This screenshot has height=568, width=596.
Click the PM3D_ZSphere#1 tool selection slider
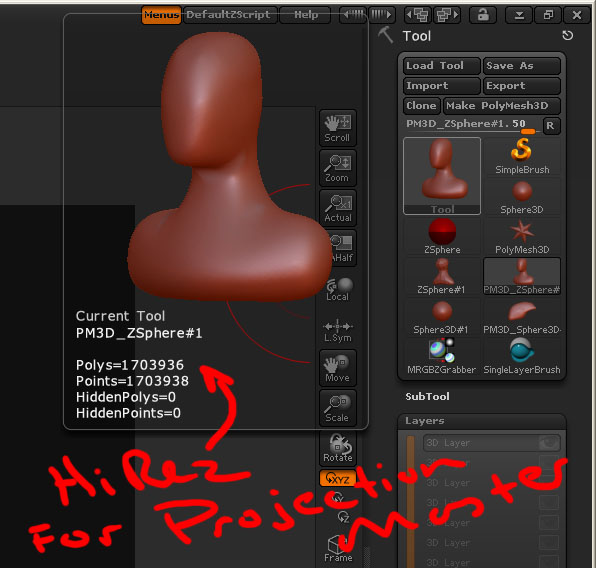[473, 125]
